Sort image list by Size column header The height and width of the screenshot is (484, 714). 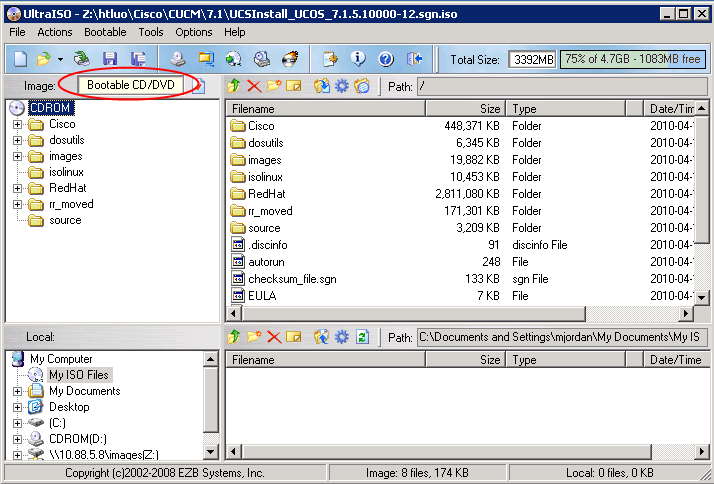pos(466,109)
